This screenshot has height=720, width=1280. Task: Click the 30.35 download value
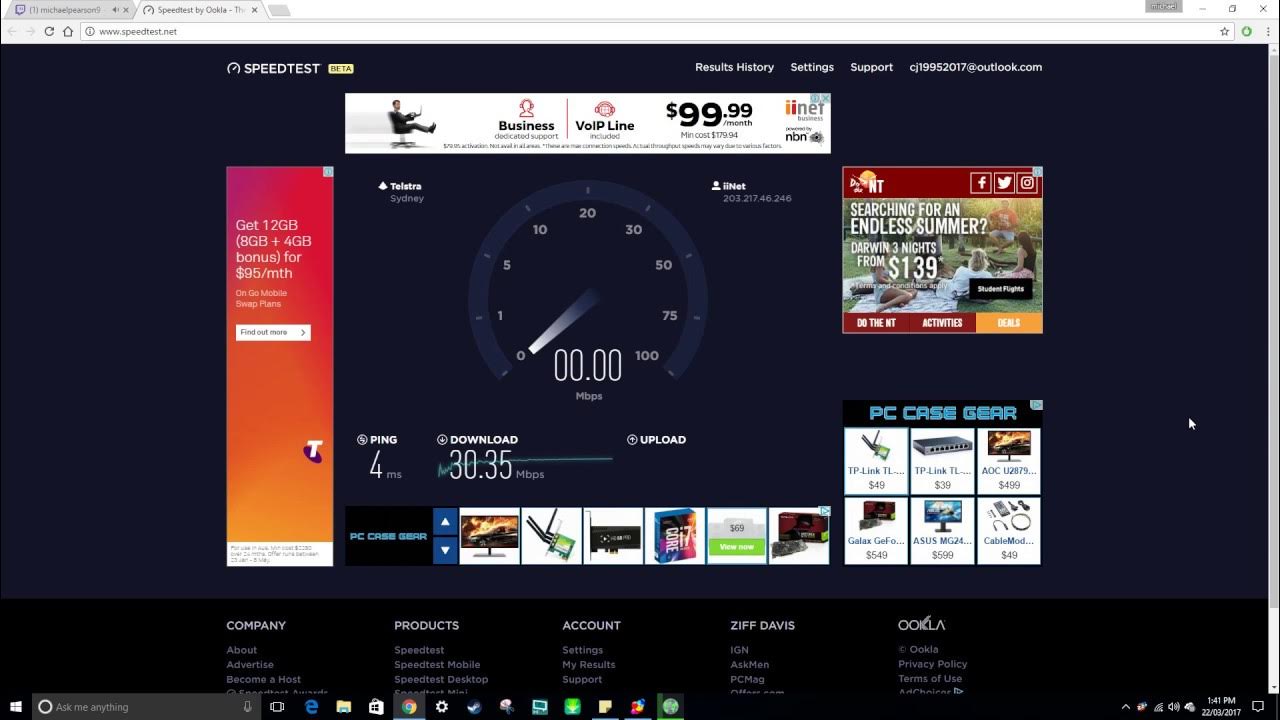click(x=480, y=465)
